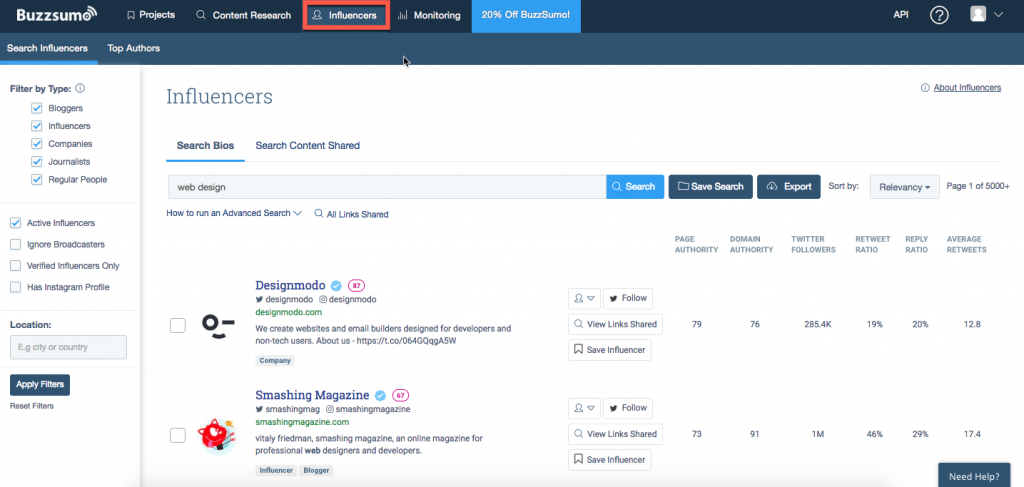Open the Monitoring section
Image resolution: width=1024 pixels, height=487 pixels.
pyautogui.click(x=429, y=15)
